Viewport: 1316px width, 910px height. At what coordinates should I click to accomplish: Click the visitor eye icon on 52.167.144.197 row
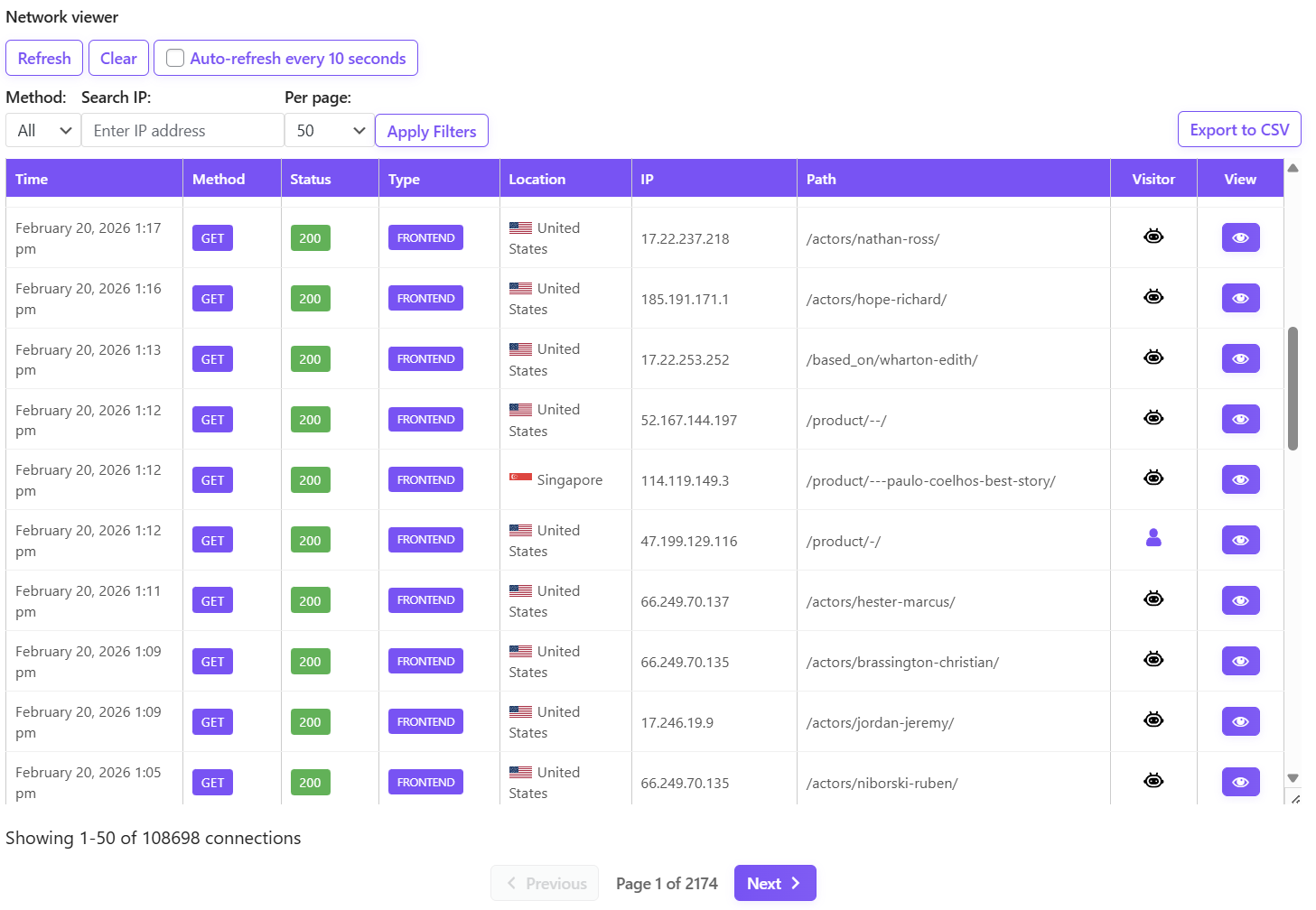(x=1153, y=418)
